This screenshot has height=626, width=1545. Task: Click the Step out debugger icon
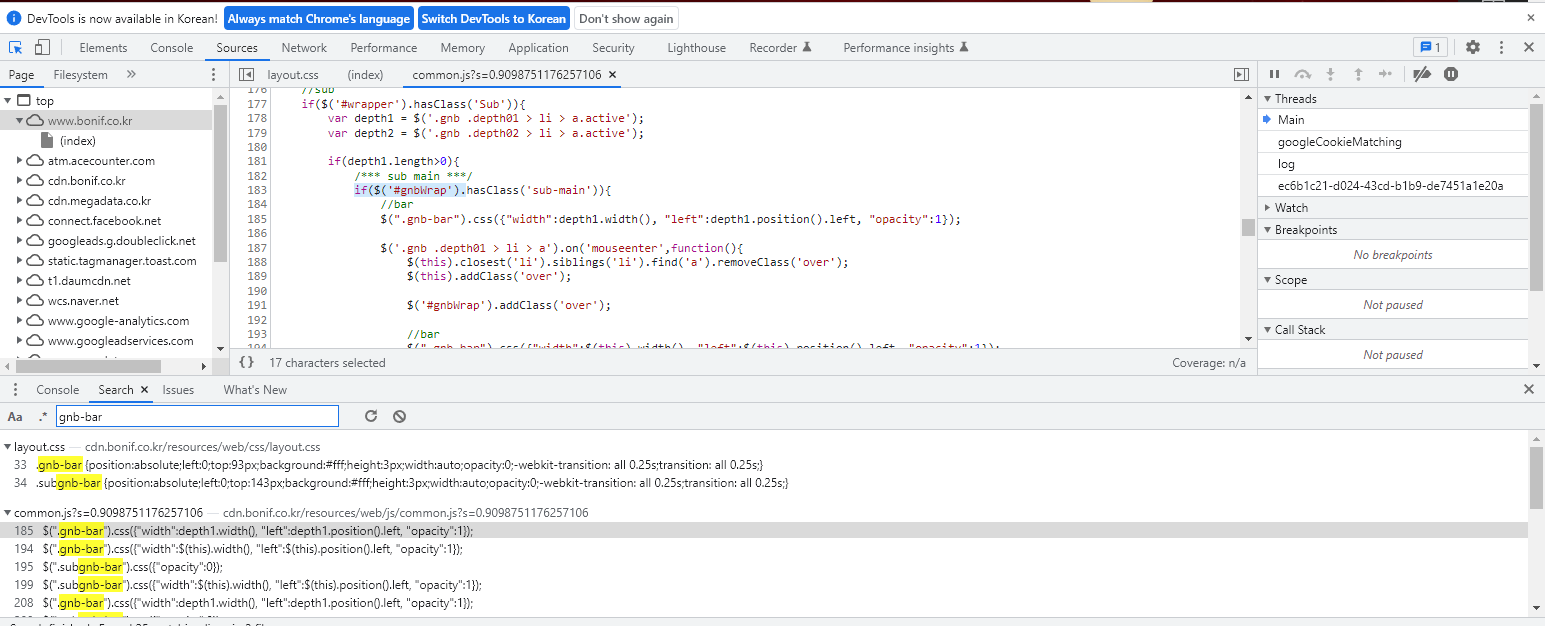click(1358, 74)
